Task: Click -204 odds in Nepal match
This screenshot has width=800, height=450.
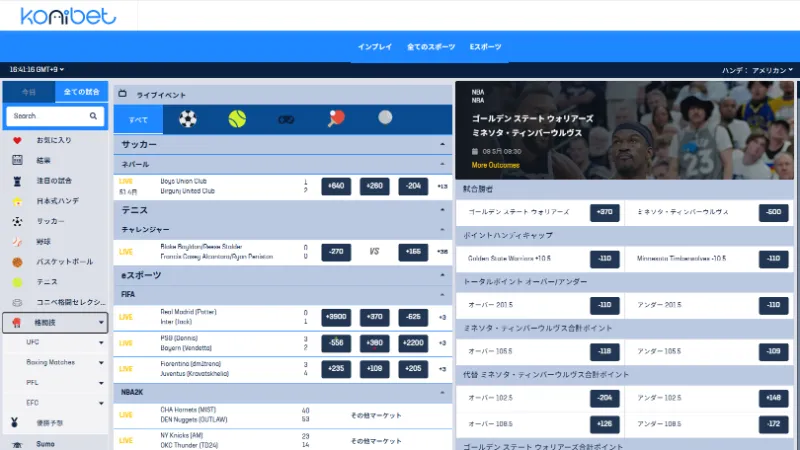Action: (x=413, y=186)
